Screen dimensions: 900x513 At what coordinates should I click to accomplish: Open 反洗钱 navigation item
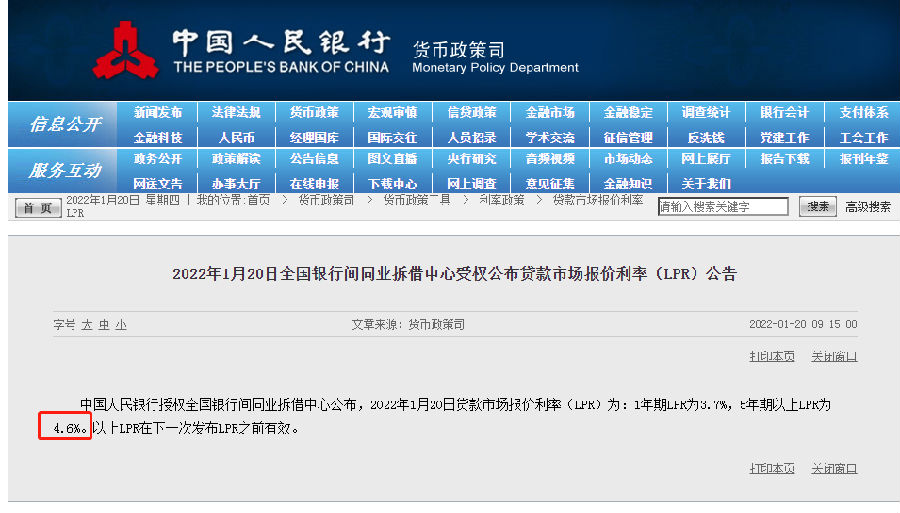(x=706, y=138)
